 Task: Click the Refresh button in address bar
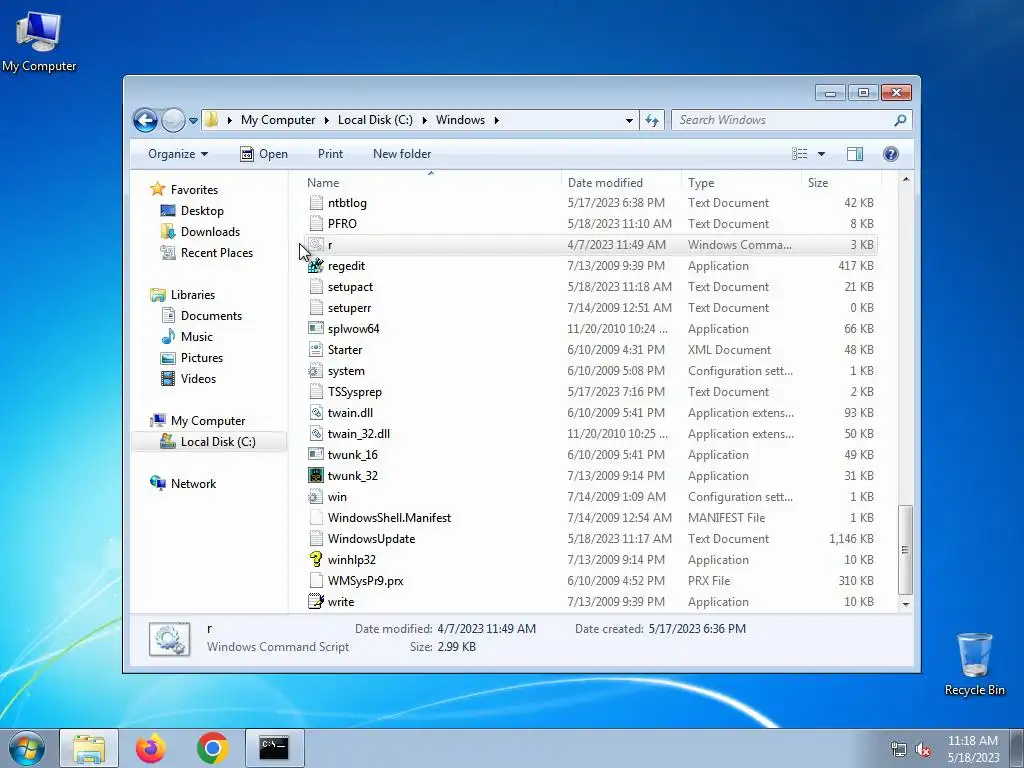click(x=652, y=120)
